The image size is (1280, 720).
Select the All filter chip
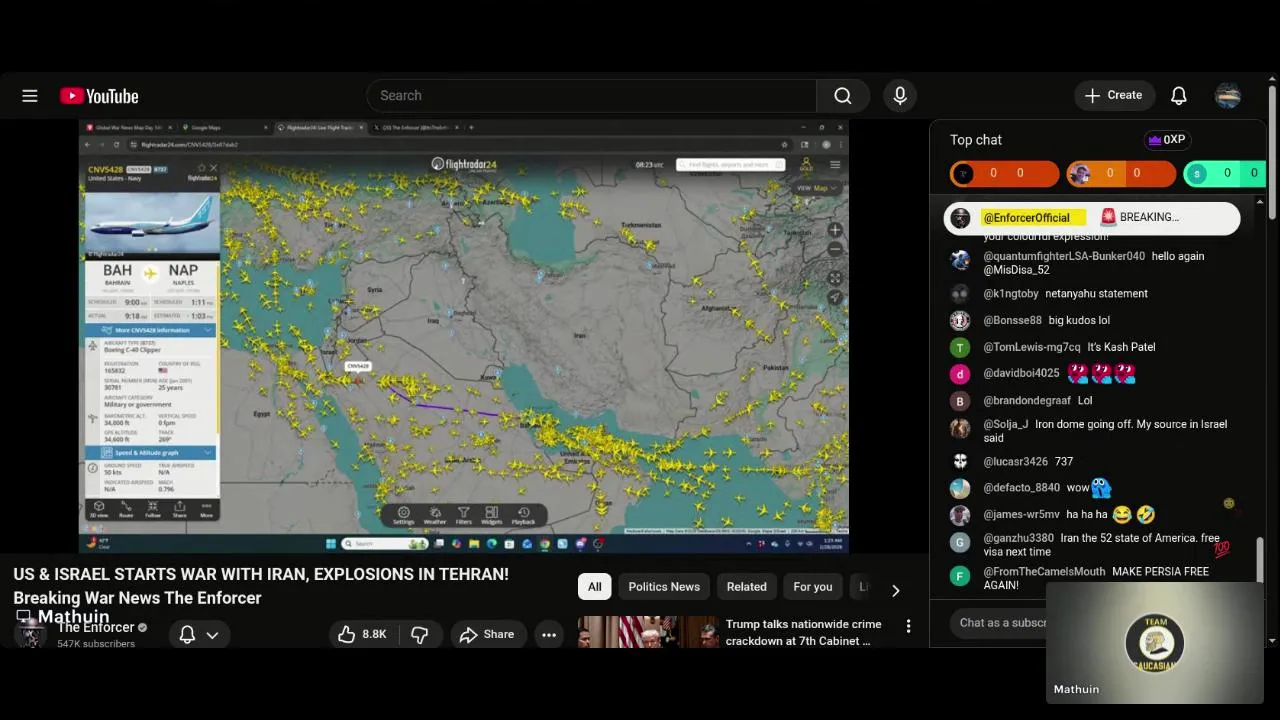595,587
